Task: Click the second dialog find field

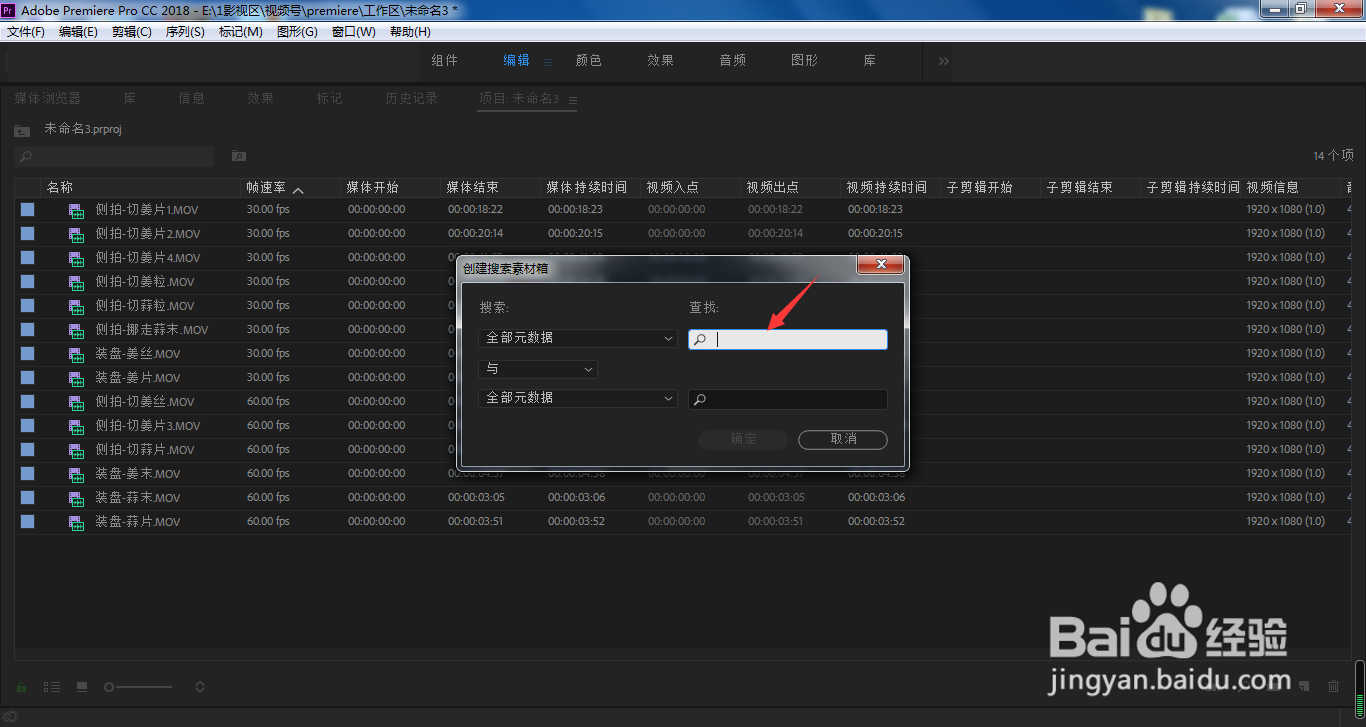Action: (x=788, y=400)
